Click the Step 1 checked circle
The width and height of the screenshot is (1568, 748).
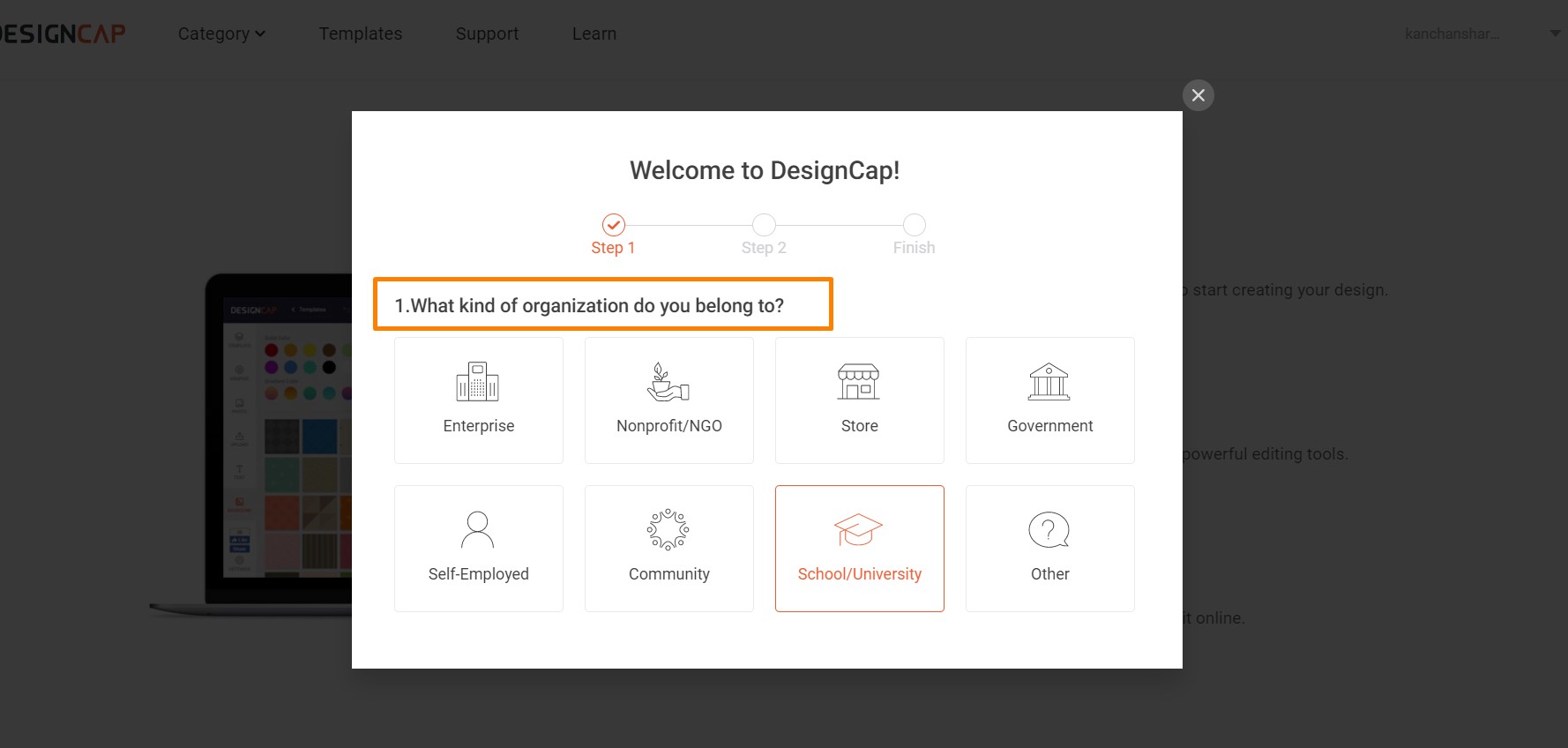coord(614,225)
